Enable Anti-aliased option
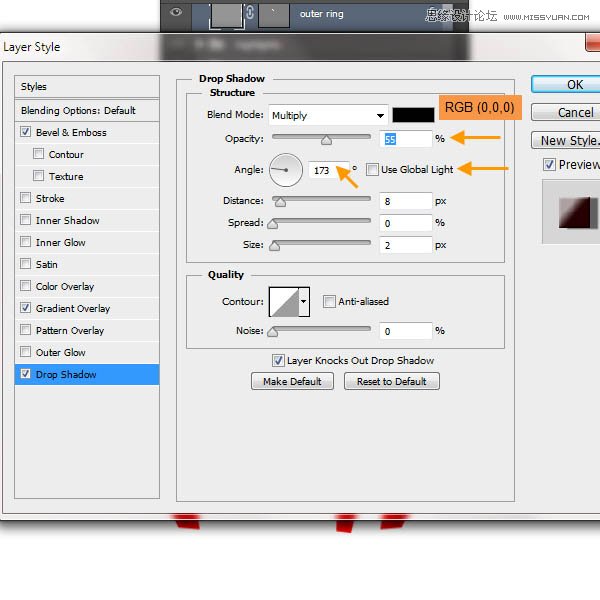 point(329,302)
